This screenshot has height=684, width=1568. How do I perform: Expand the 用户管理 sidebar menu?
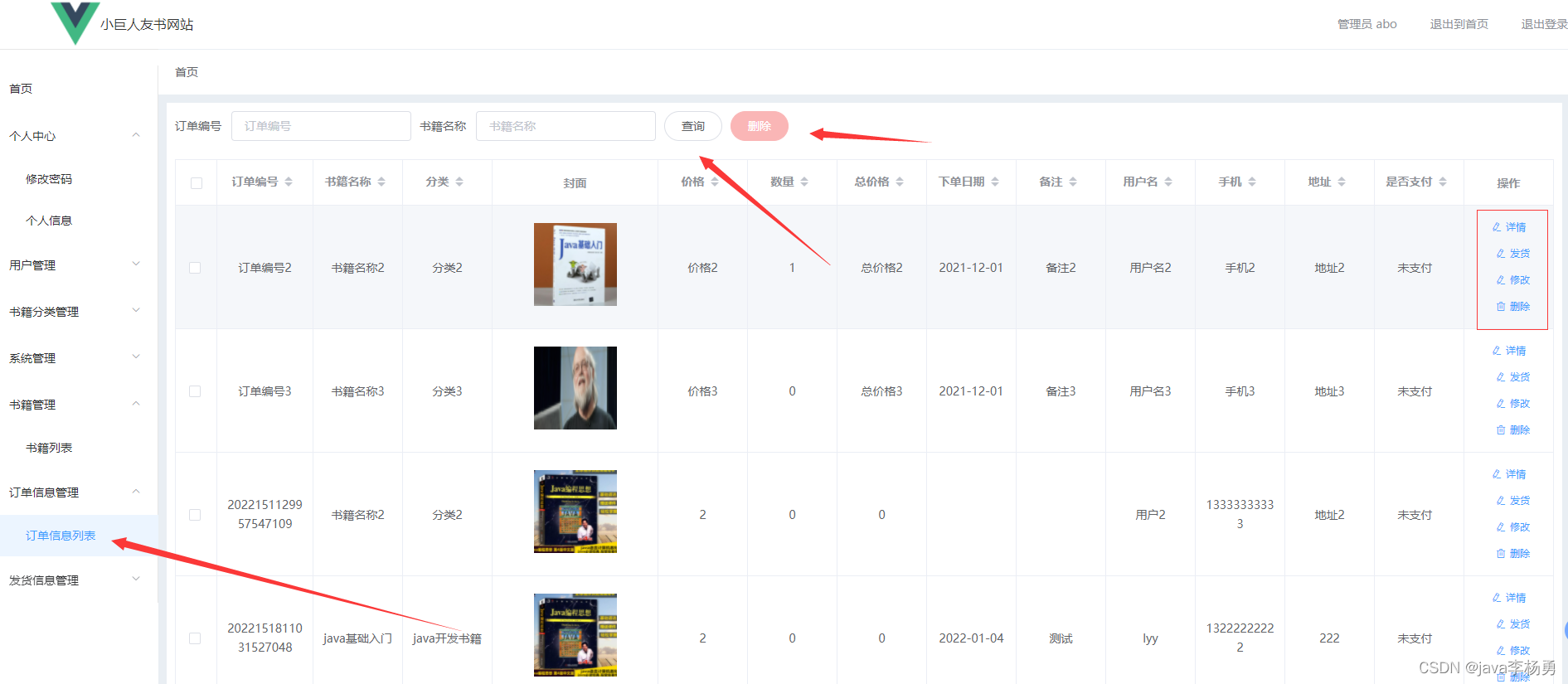75,265
